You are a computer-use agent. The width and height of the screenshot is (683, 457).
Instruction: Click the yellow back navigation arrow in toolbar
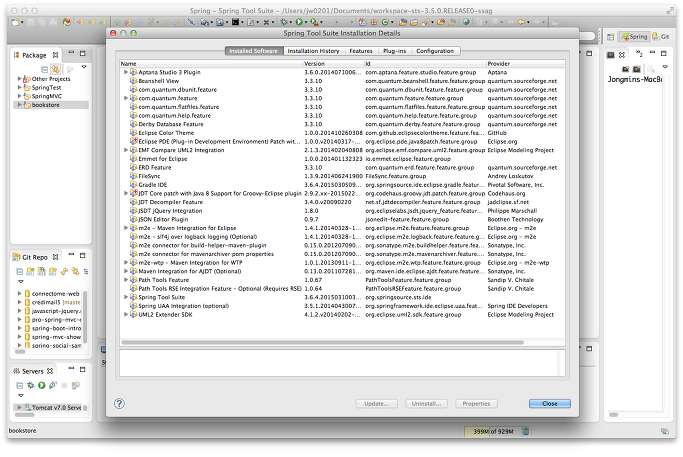pos(521,22)
